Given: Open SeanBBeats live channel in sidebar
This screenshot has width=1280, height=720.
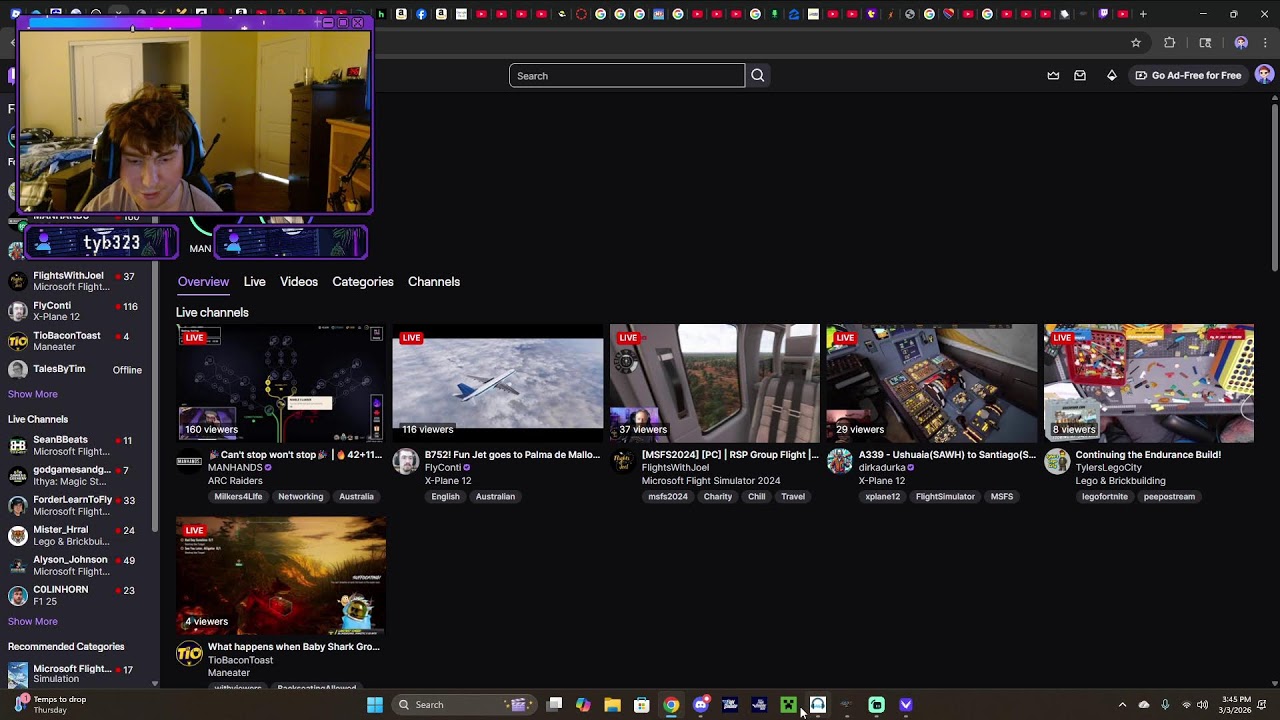Looking at the screenshot, I should [78, 445].
